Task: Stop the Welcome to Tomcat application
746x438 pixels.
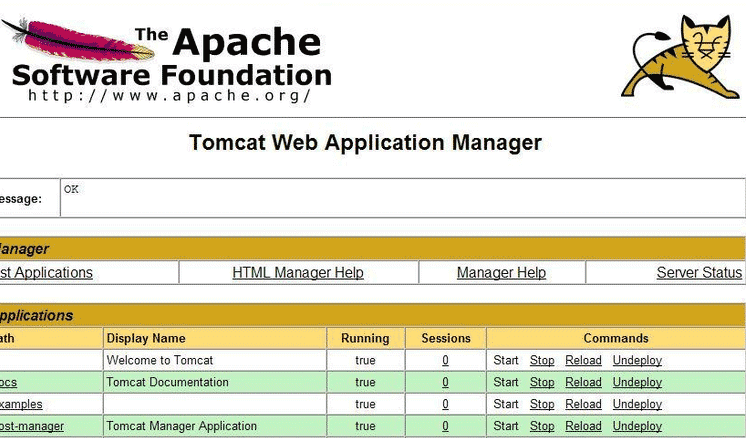Action: tap(542, 360)
